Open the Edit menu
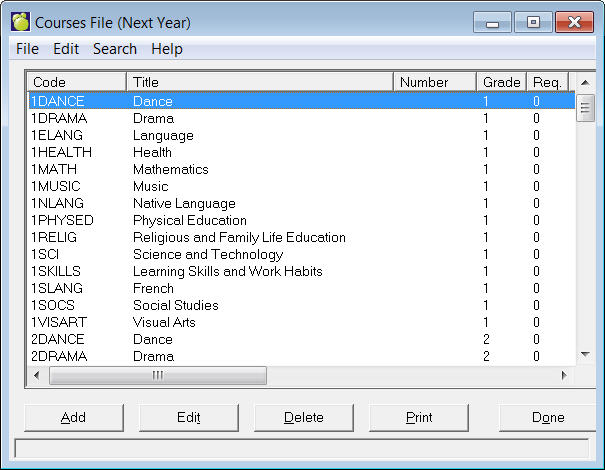Screen dimensions: 605x470 (x=66, y=49)
